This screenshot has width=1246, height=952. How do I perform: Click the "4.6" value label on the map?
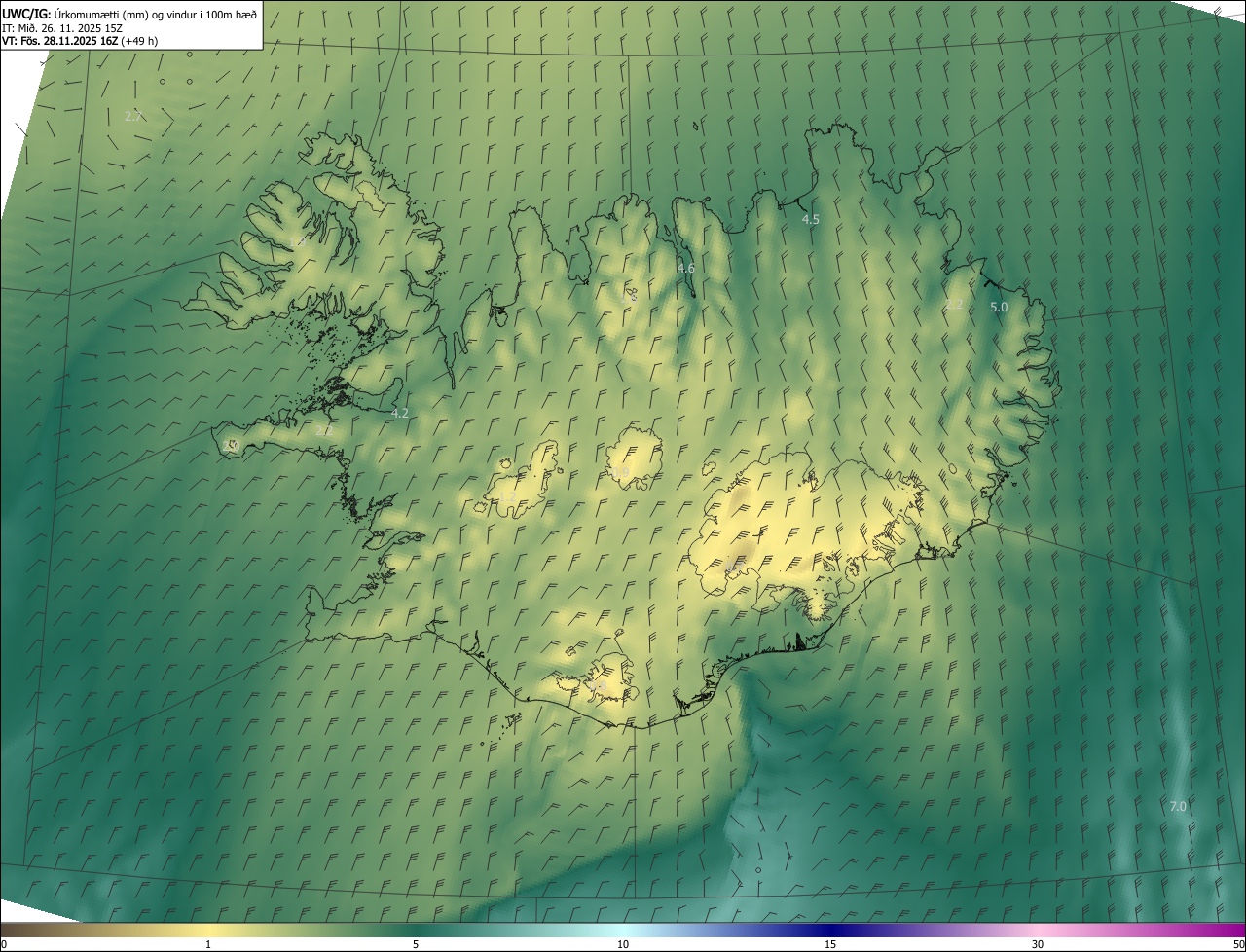685,268
